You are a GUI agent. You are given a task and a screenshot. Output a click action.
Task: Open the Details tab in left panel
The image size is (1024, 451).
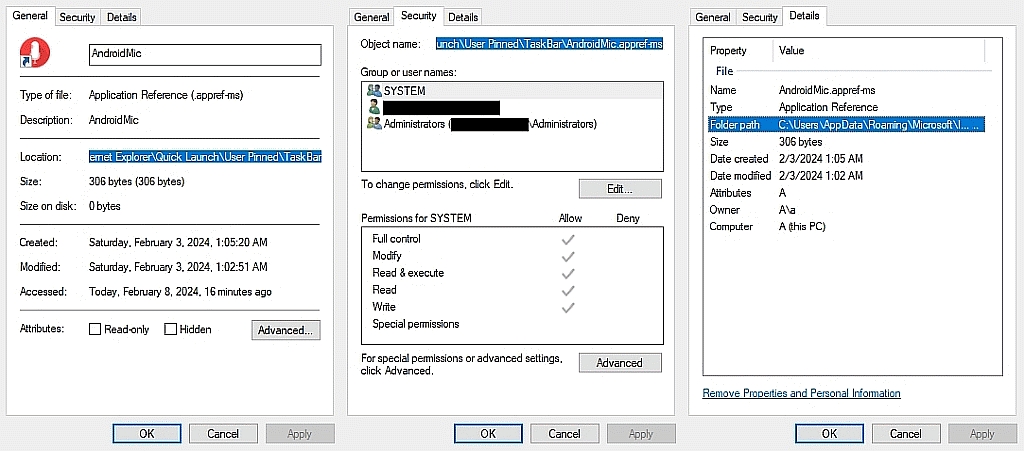pos(121,18)
